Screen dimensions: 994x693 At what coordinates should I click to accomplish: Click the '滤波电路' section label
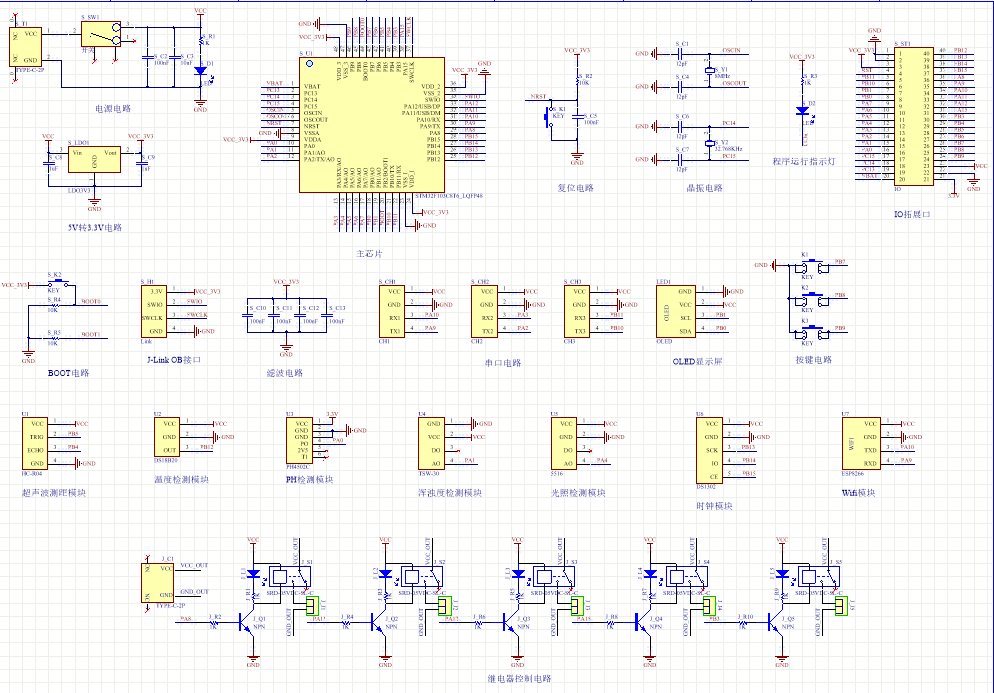[x=285, y=373]
